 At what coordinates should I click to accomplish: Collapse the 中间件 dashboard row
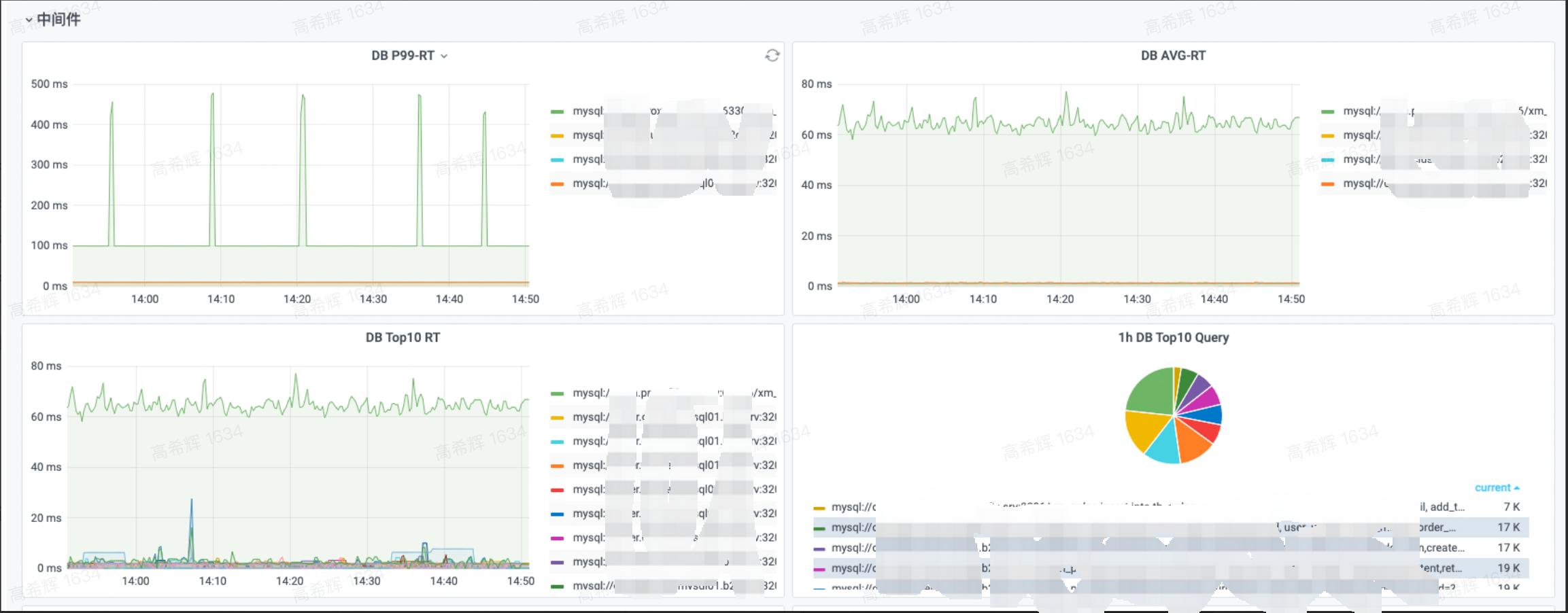pyautogui.click(x=52, y=19)
